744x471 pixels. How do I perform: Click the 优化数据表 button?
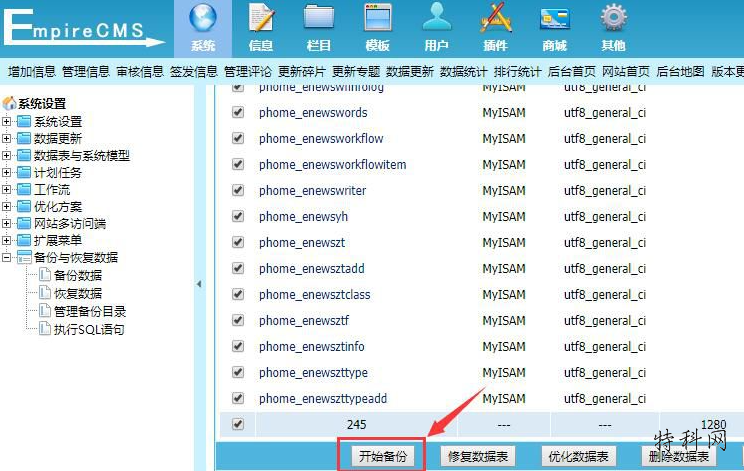(578, 456)
